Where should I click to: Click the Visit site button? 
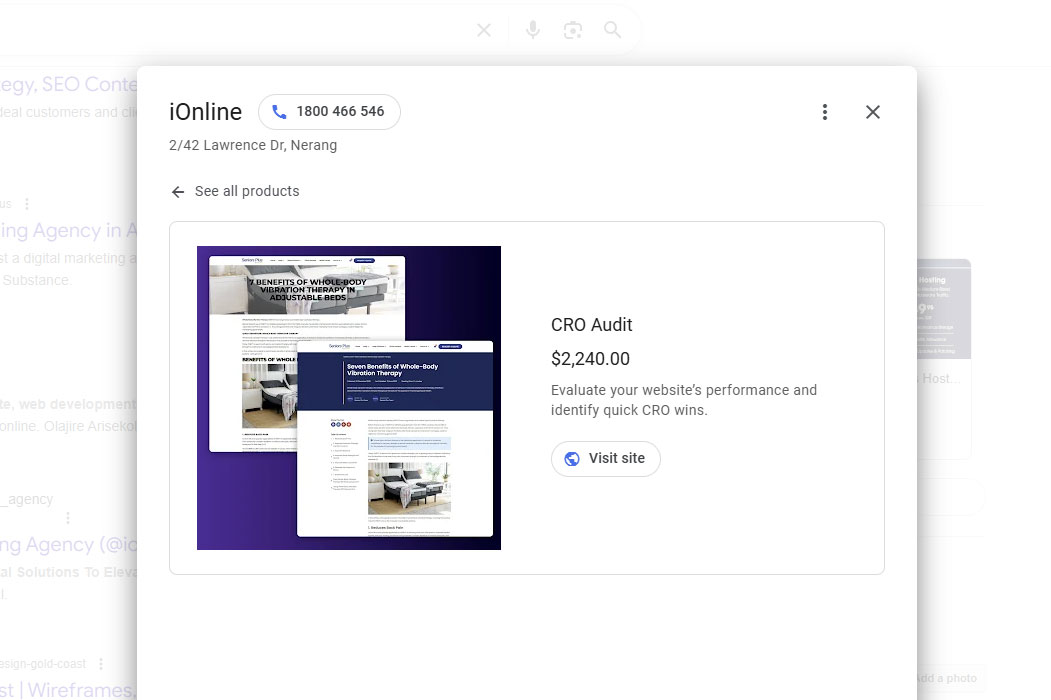point(605,459)
